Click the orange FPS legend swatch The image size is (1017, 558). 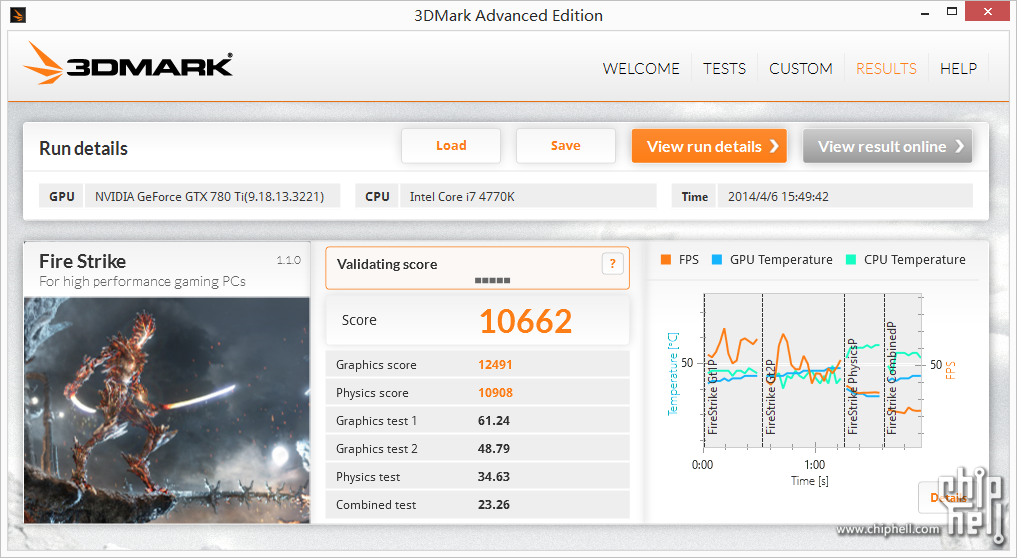click(x=665, y=260)
